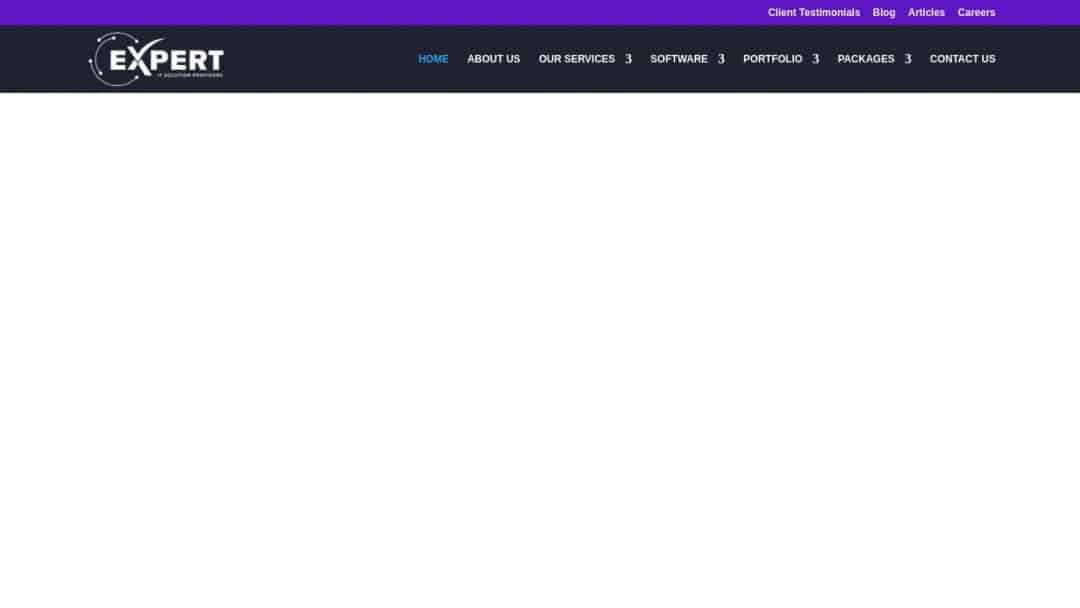Select the HOME menu item
The image size is (1080, 608).
[433, 59]
